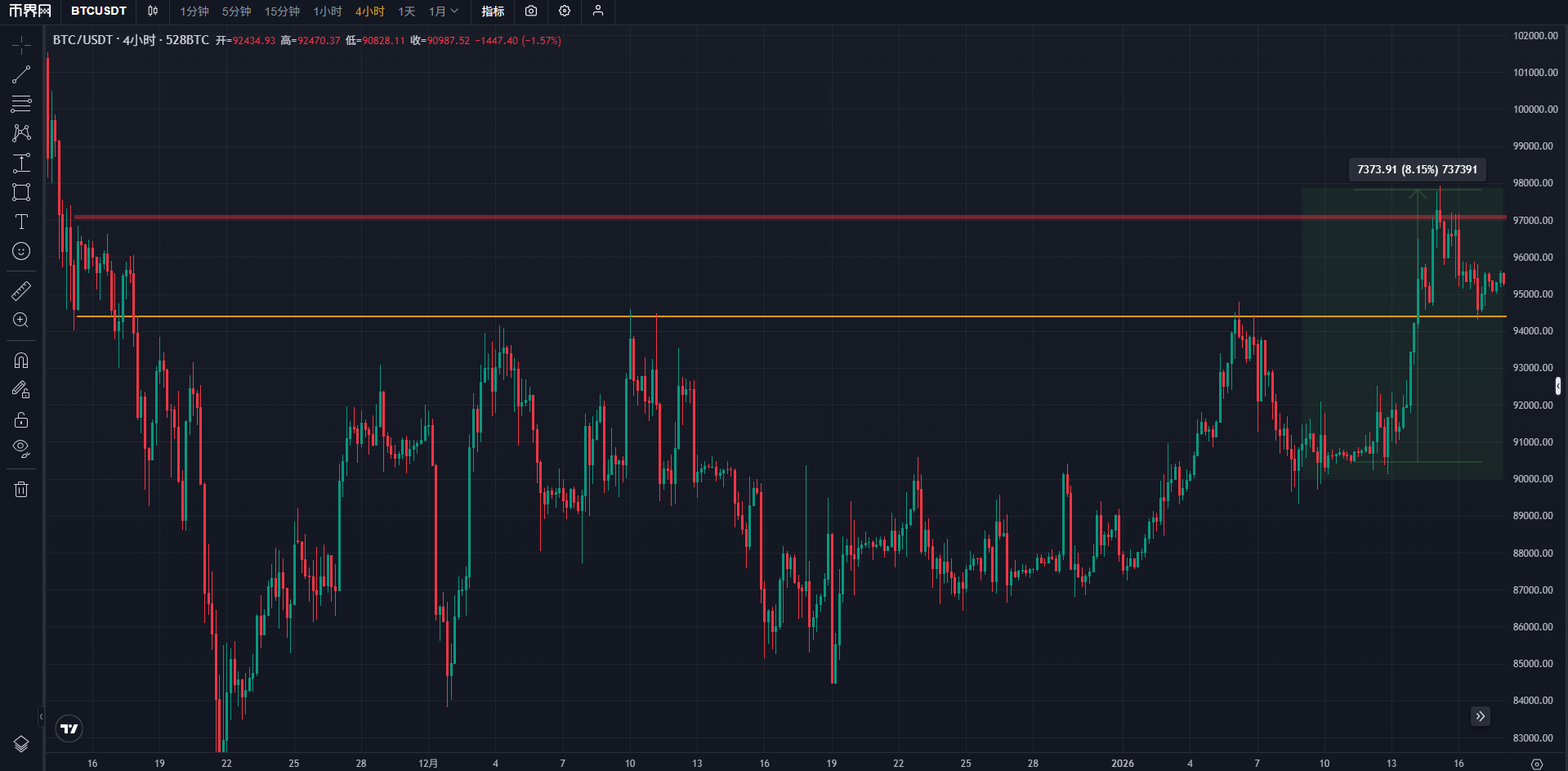
Task: Select the price projection measuring tool
Action: tap(21, 163)
